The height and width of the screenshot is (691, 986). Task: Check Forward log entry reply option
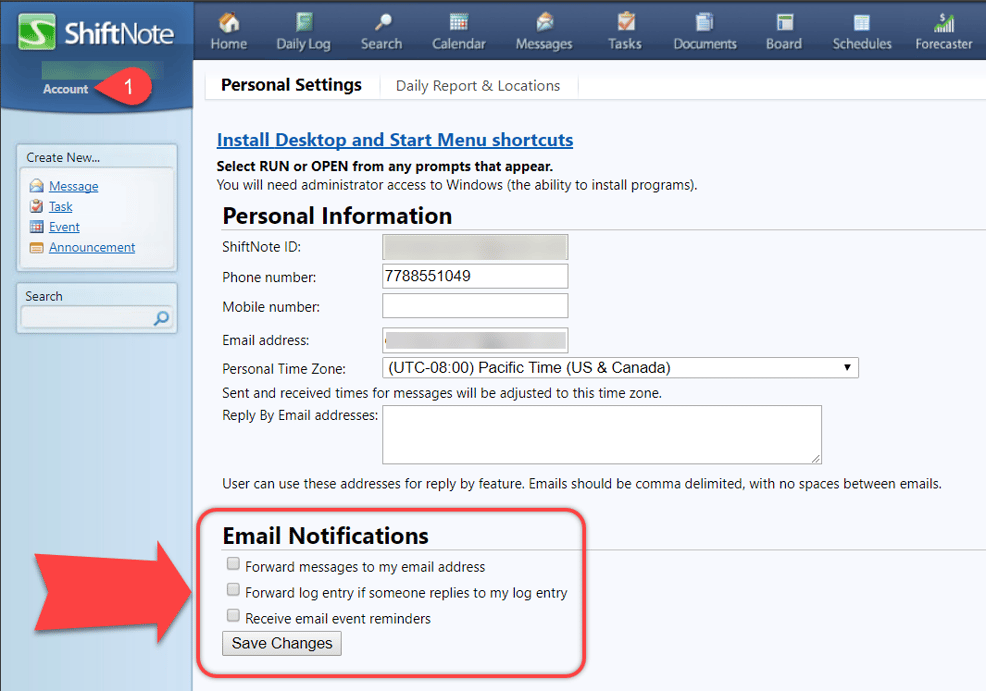coord(233,590)
